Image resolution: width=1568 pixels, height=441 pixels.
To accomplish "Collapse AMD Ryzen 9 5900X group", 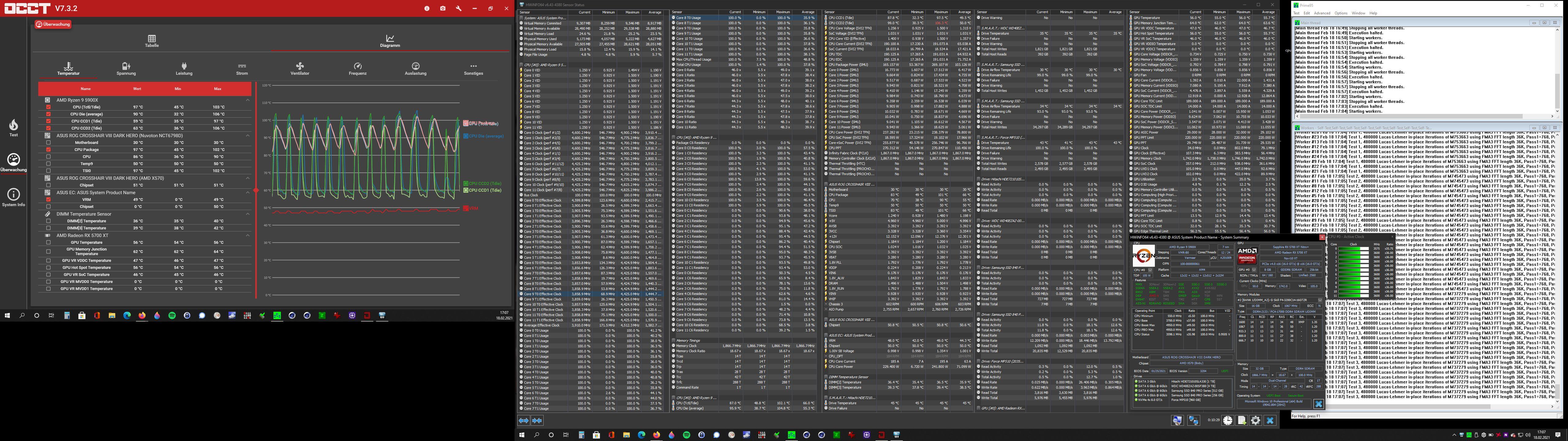I will coord(248,100).
